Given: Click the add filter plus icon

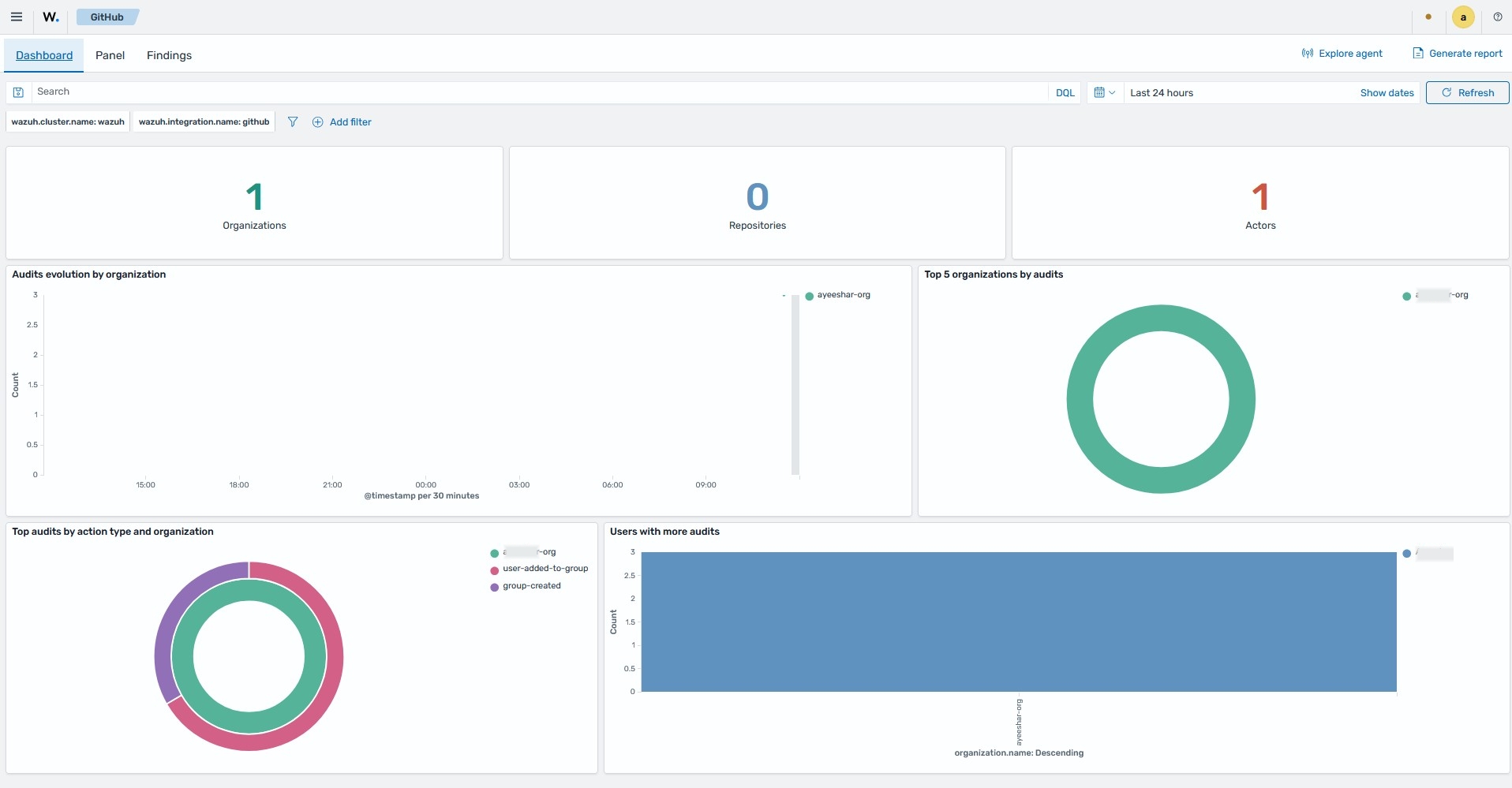Looking at the screenshot, I should [x=318, y=122].
